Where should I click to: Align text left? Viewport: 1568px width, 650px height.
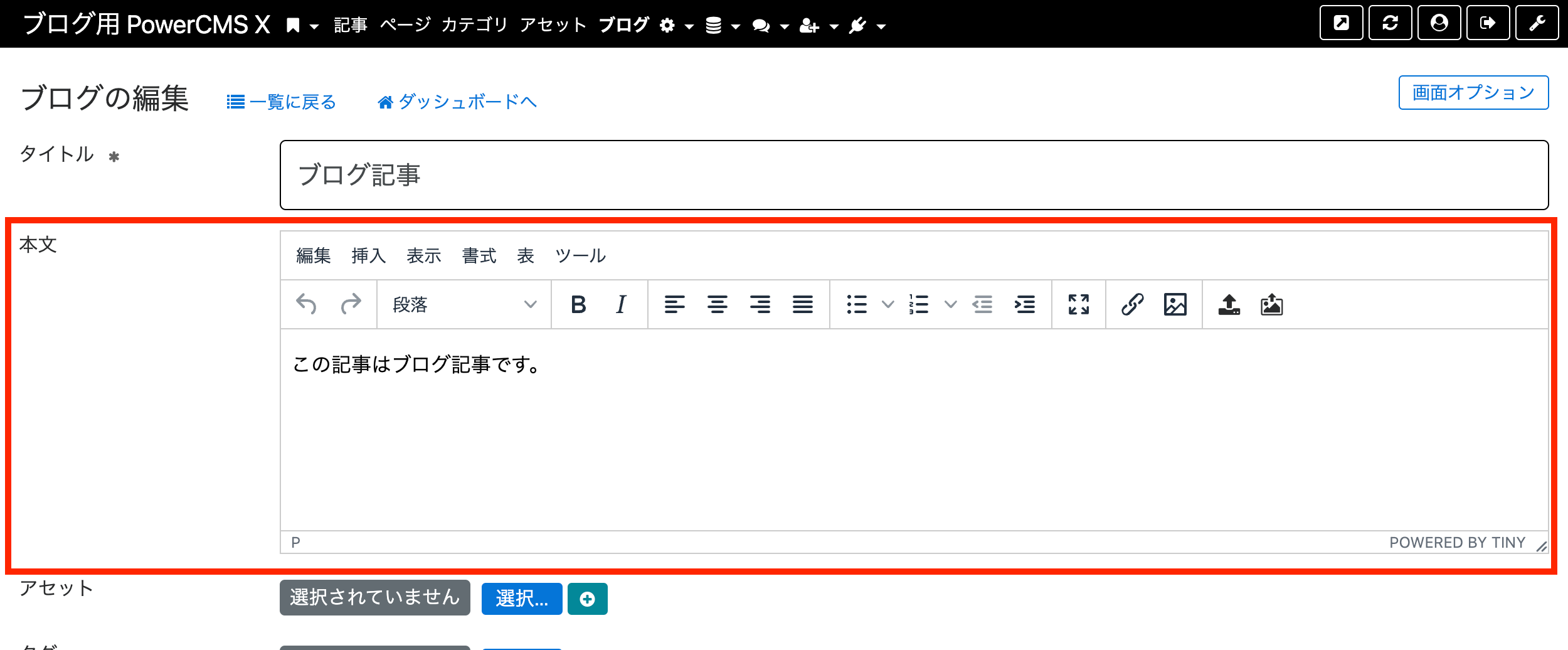(675, 304)
